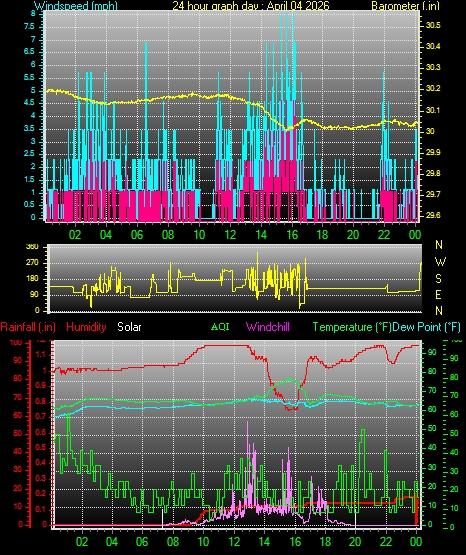
Task: Click rainfall scale value 1.1
Action: 41,354
